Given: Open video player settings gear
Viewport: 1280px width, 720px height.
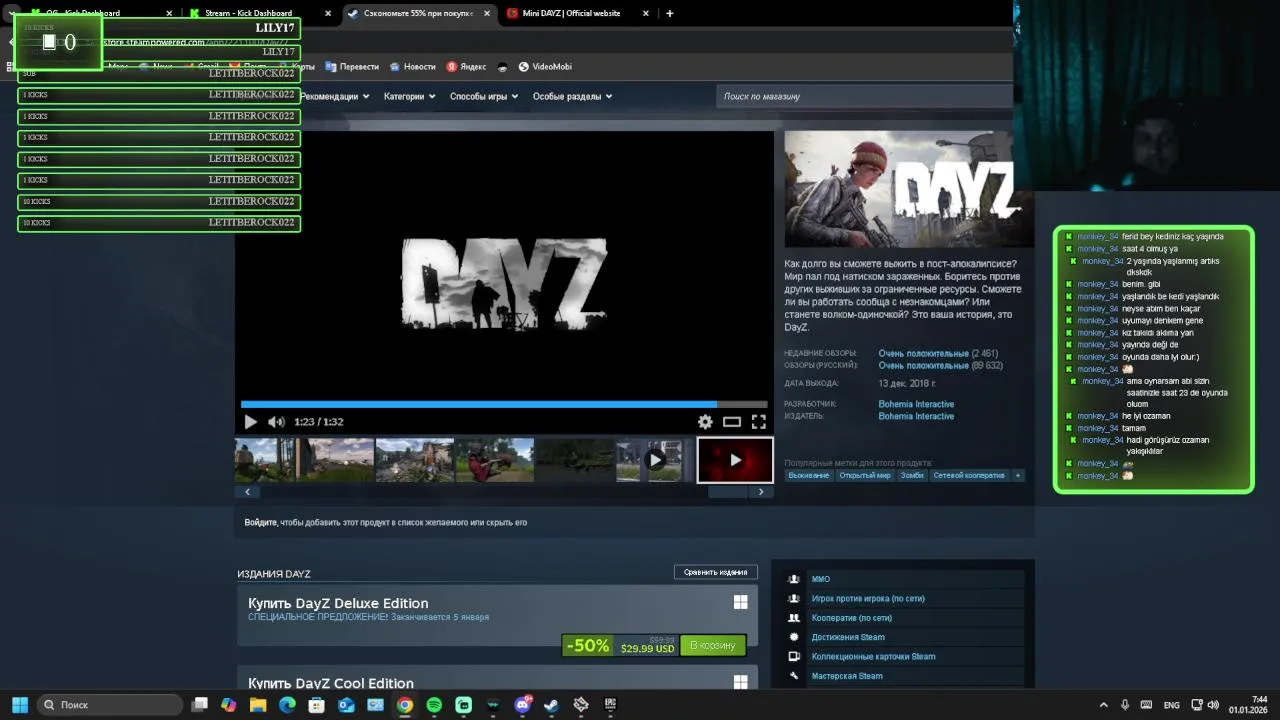Looking at the screenshot, I should [x=705, y=422].
